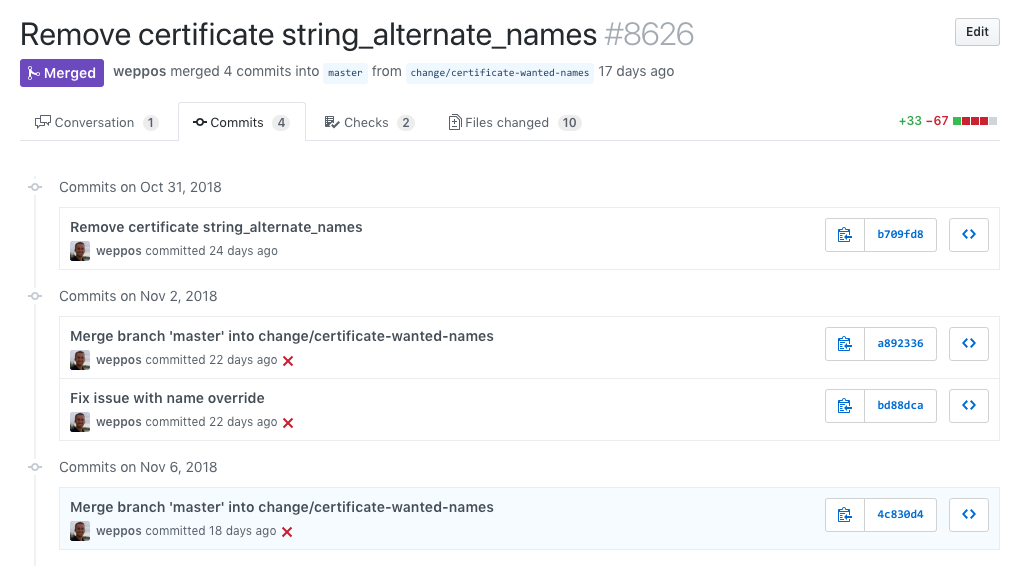The image size is (1024, 566).
Task: Open commit hash link b709fd8
Action: 900,234
